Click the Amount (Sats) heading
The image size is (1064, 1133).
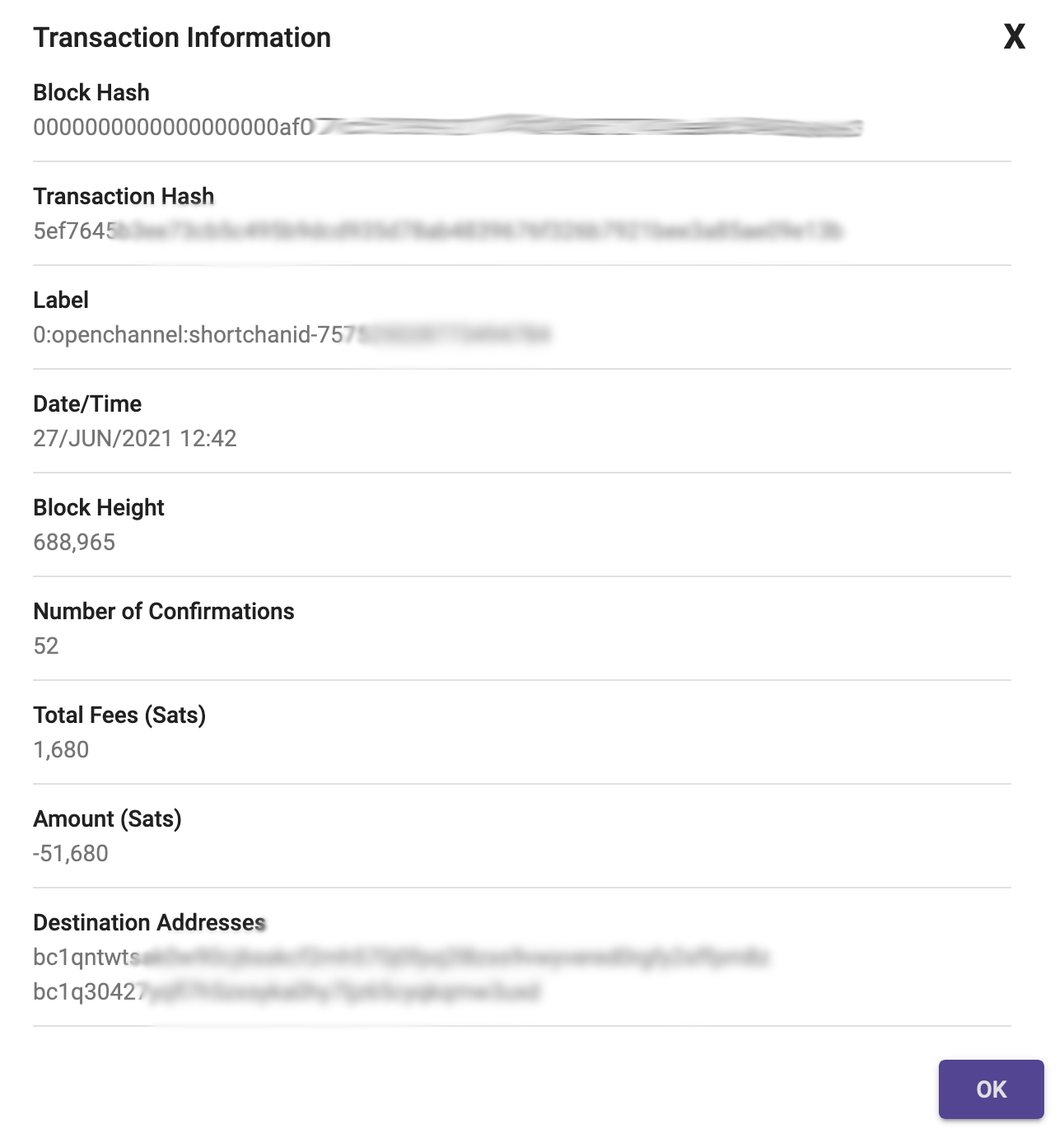coord(107,818)
